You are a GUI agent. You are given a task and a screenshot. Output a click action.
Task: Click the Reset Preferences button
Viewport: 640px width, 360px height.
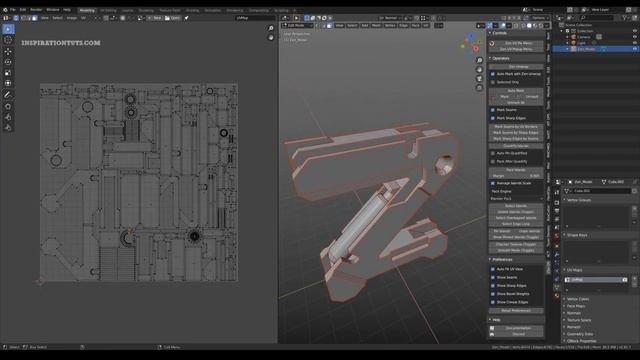pos(516,311)
